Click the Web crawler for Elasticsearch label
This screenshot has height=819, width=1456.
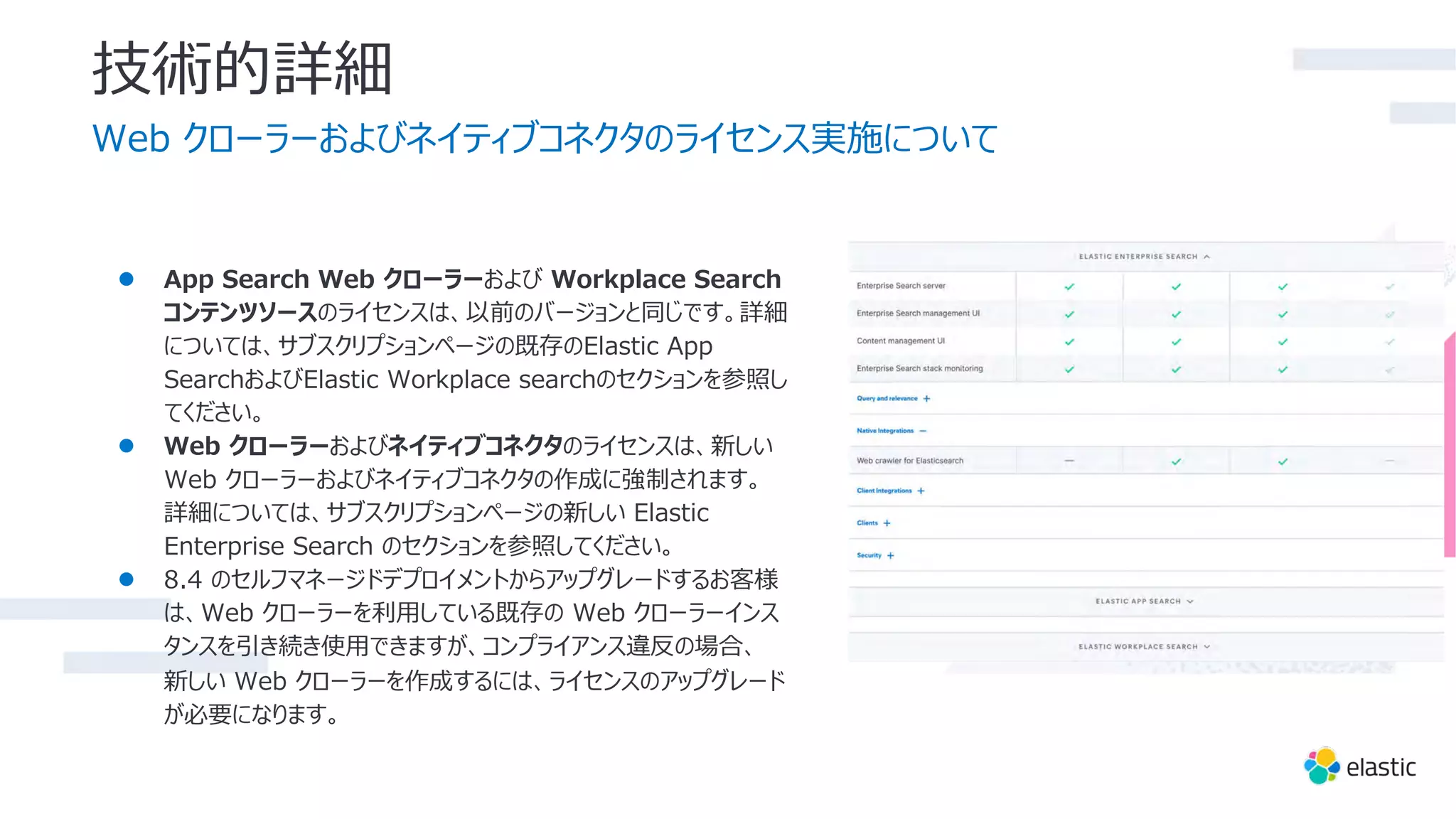click(x=910, y=461)
